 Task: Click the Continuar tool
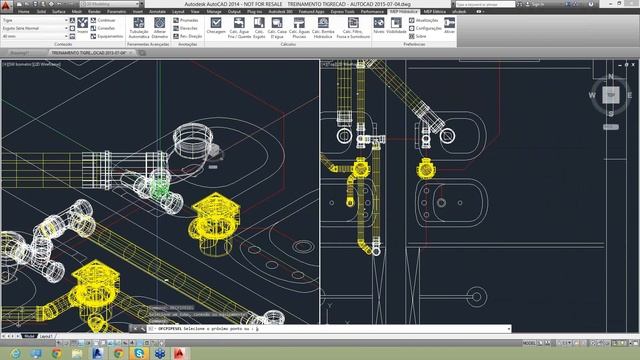tap(103, 20)
